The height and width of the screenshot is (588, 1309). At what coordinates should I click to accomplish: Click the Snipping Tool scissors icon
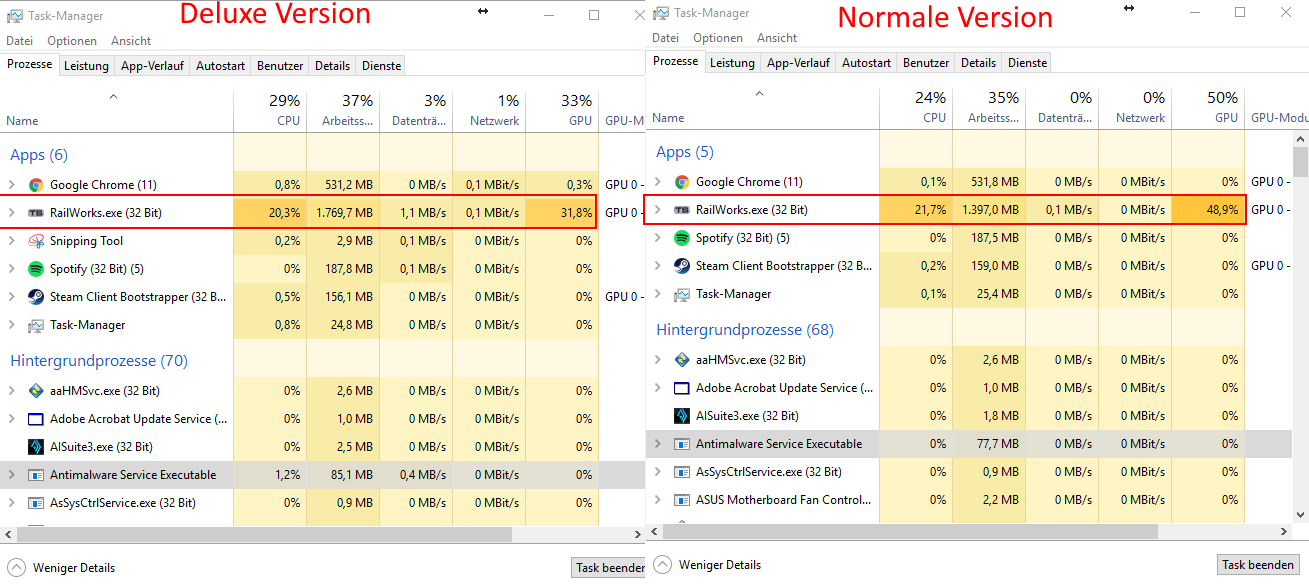36,241
